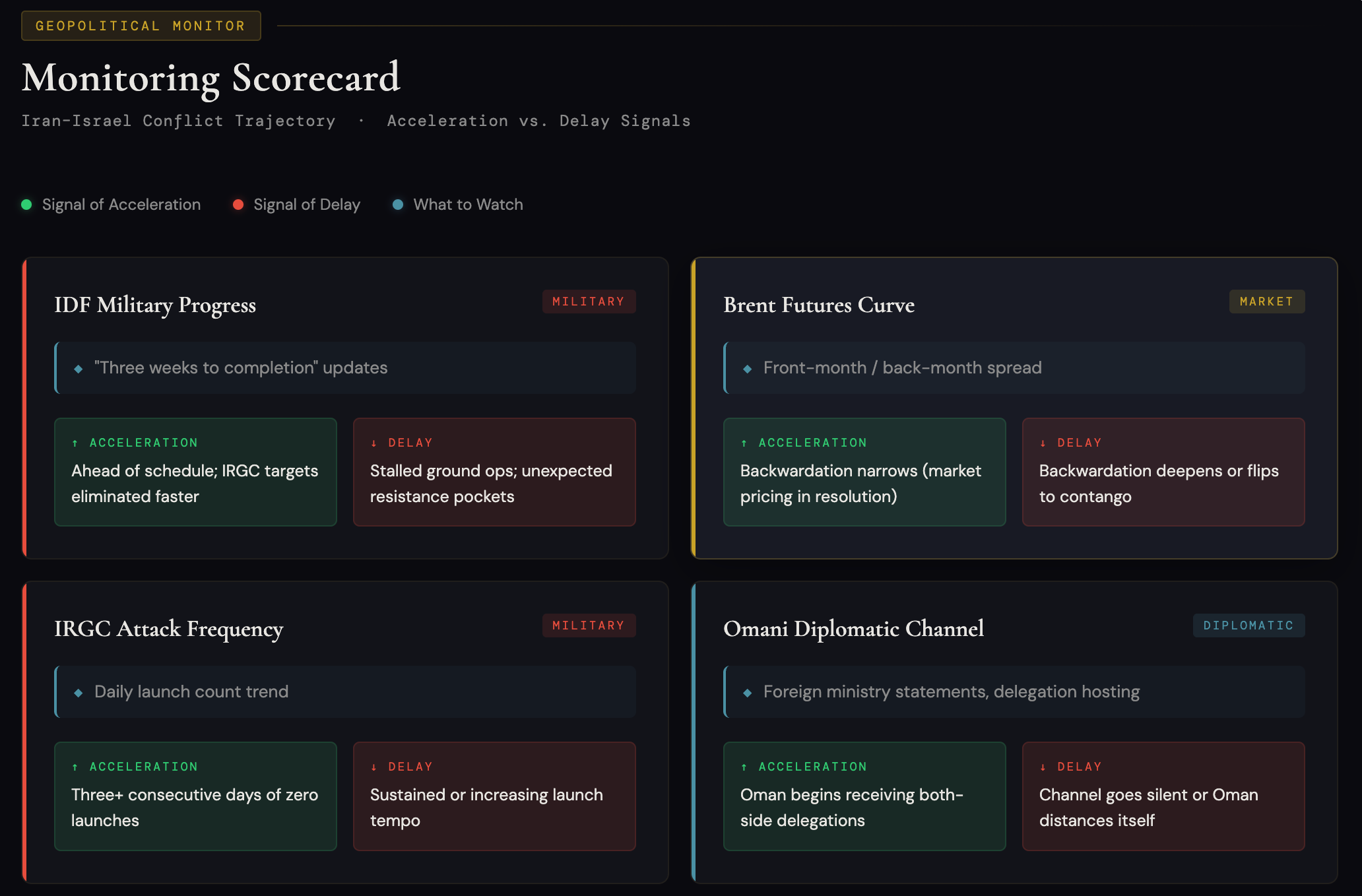
Task: Click the green Signal of Acceleration legend dot
Action: click(x=26, y=205)
